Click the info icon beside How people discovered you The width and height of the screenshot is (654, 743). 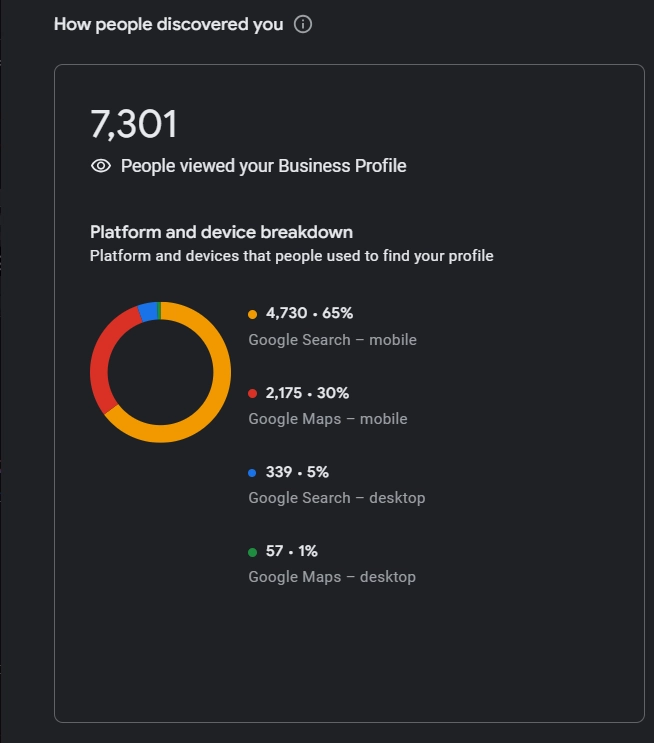pyautogui.click(x=303, y=24)
